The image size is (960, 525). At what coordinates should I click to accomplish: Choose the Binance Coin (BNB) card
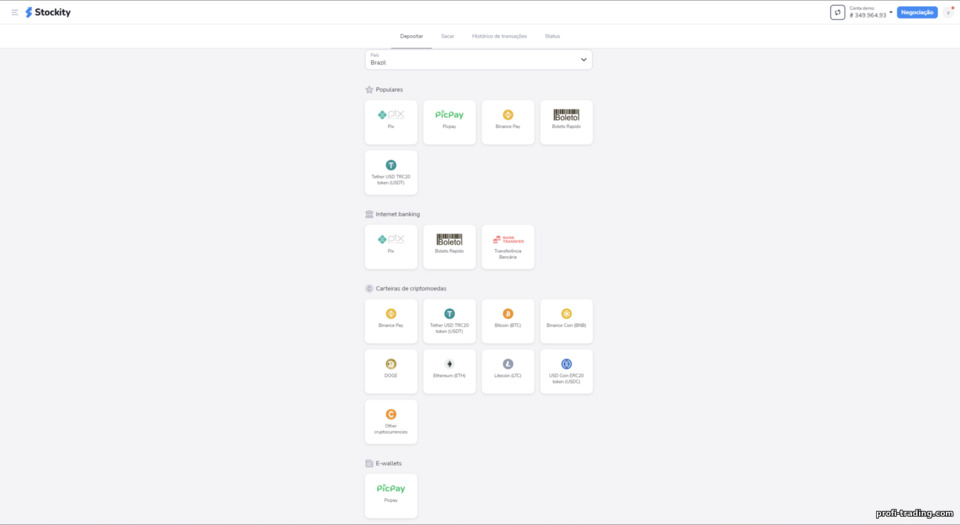[566, 321]
